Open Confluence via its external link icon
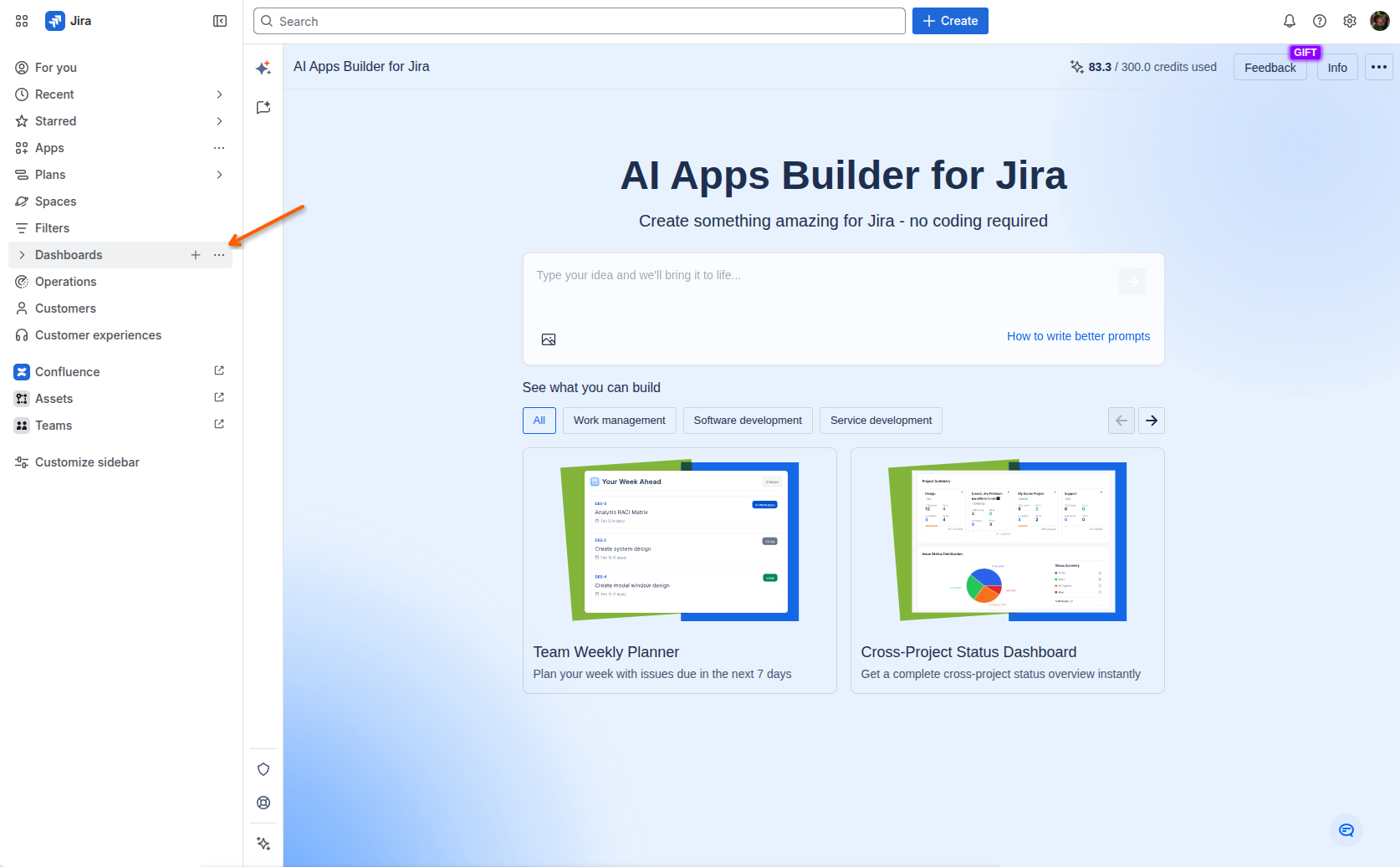Viewport: 1400px width, 867px height. click(219, 370)
